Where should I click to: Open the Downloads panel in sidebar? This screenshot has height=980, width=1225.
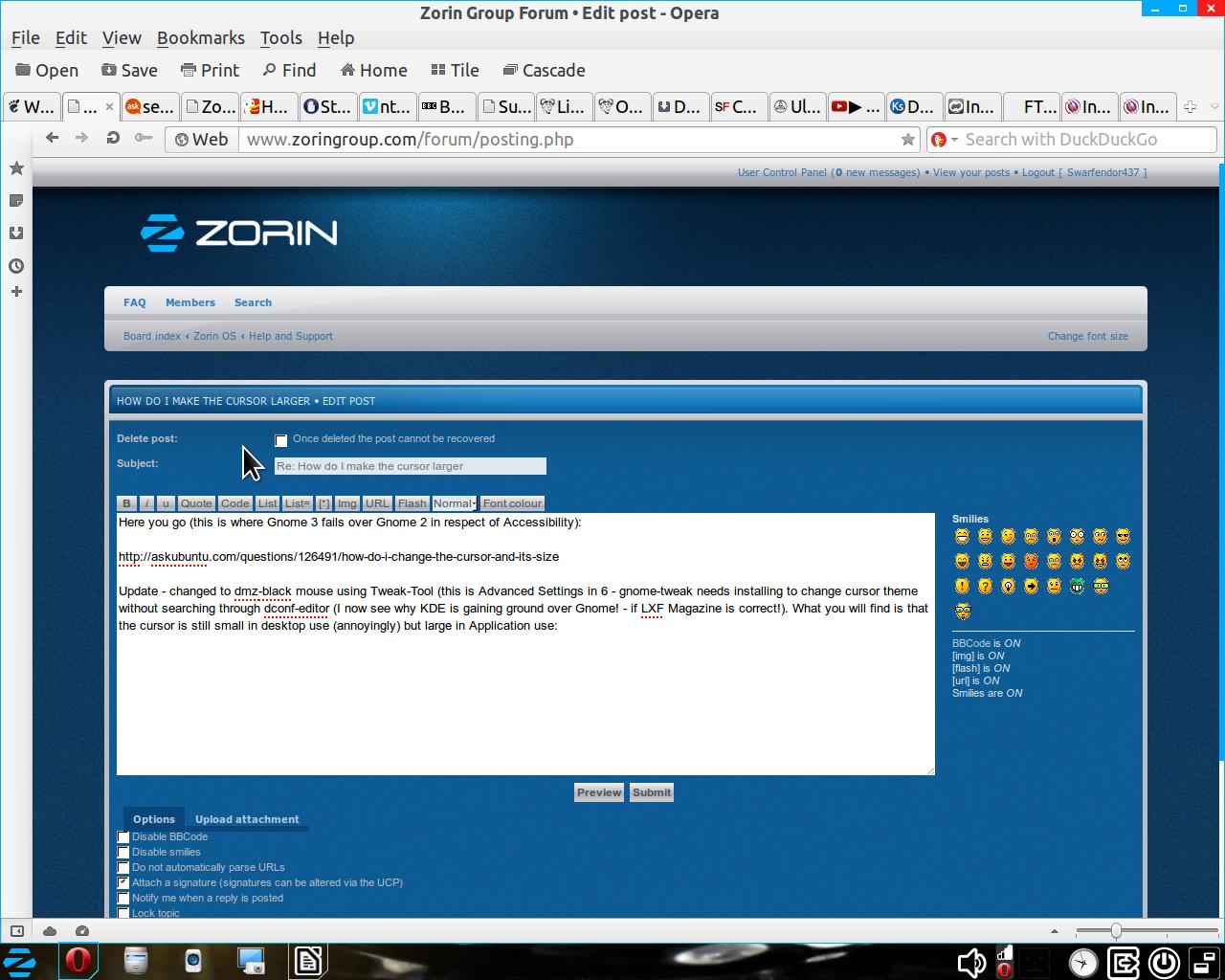(x=16, y=234)
